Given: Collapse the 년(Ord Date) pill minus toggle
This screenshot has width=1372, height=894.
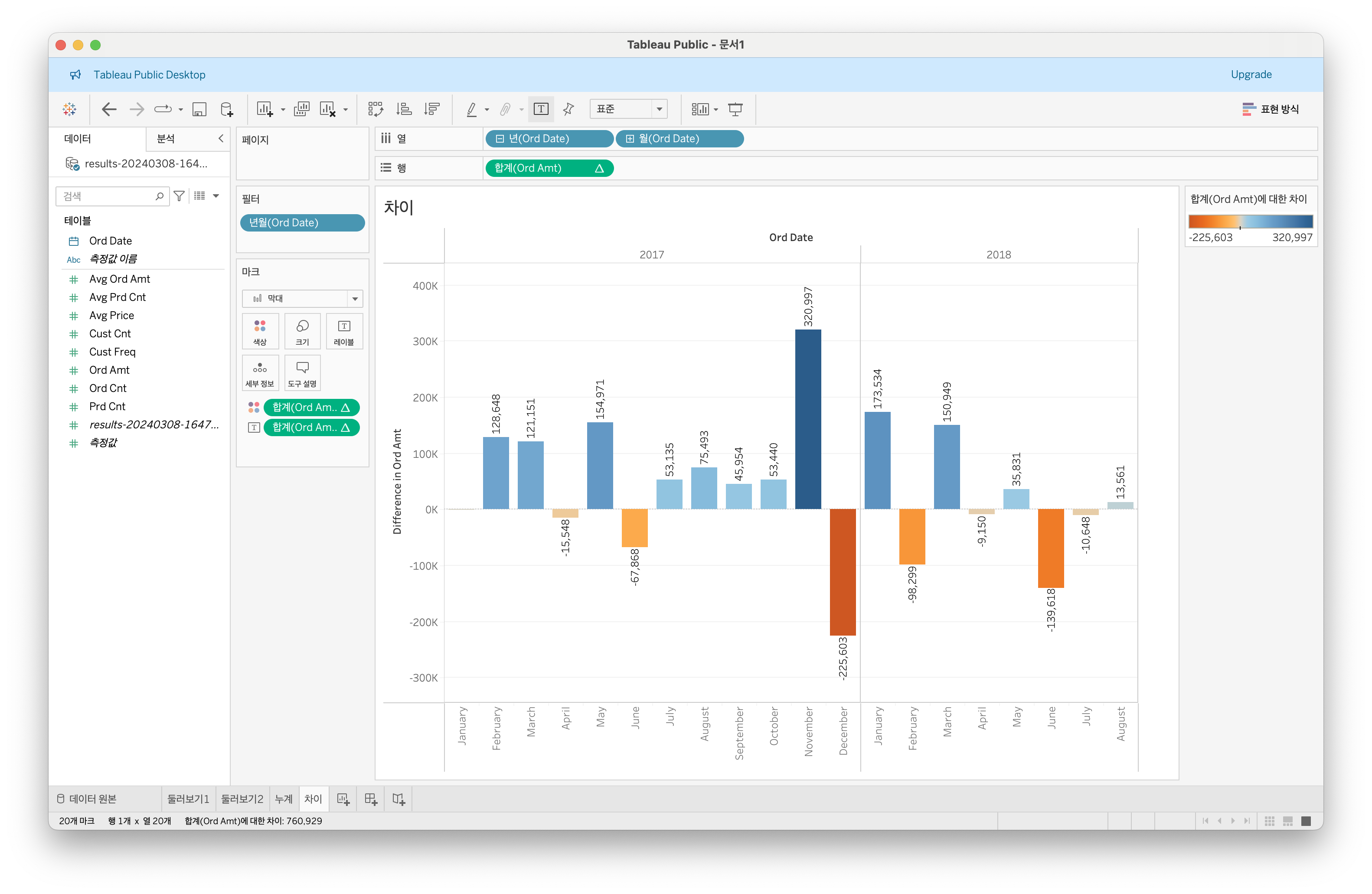Looking at the screenshot, I should 500,139.
